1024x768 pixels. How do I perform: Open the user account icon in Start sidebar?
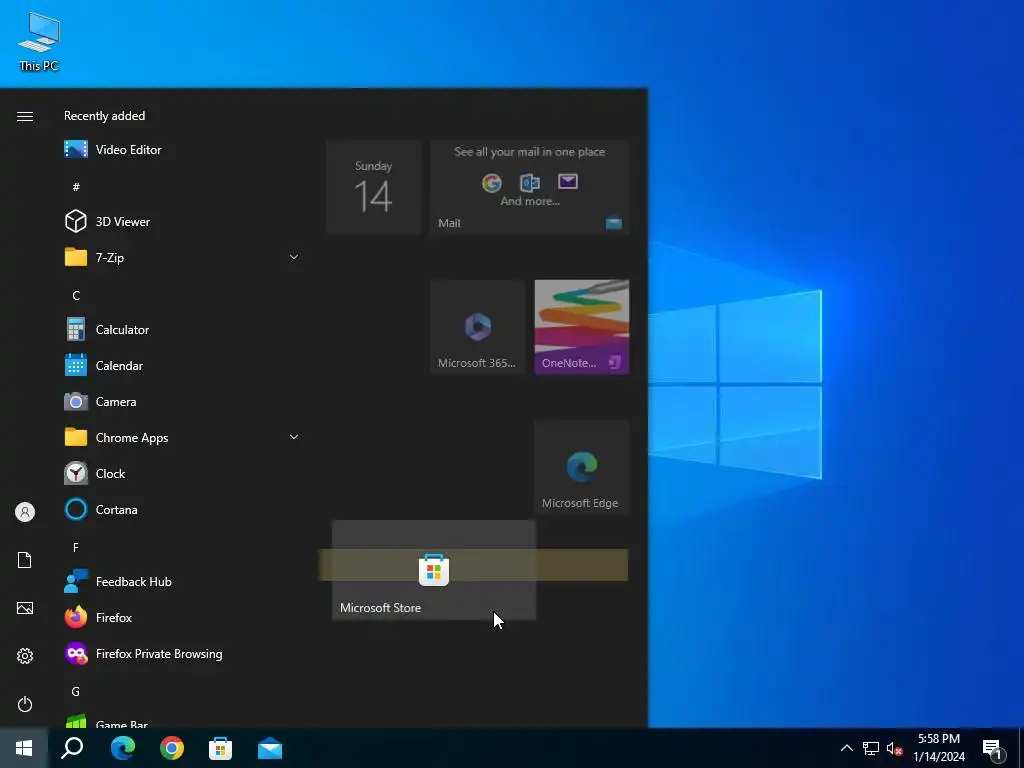25,512
